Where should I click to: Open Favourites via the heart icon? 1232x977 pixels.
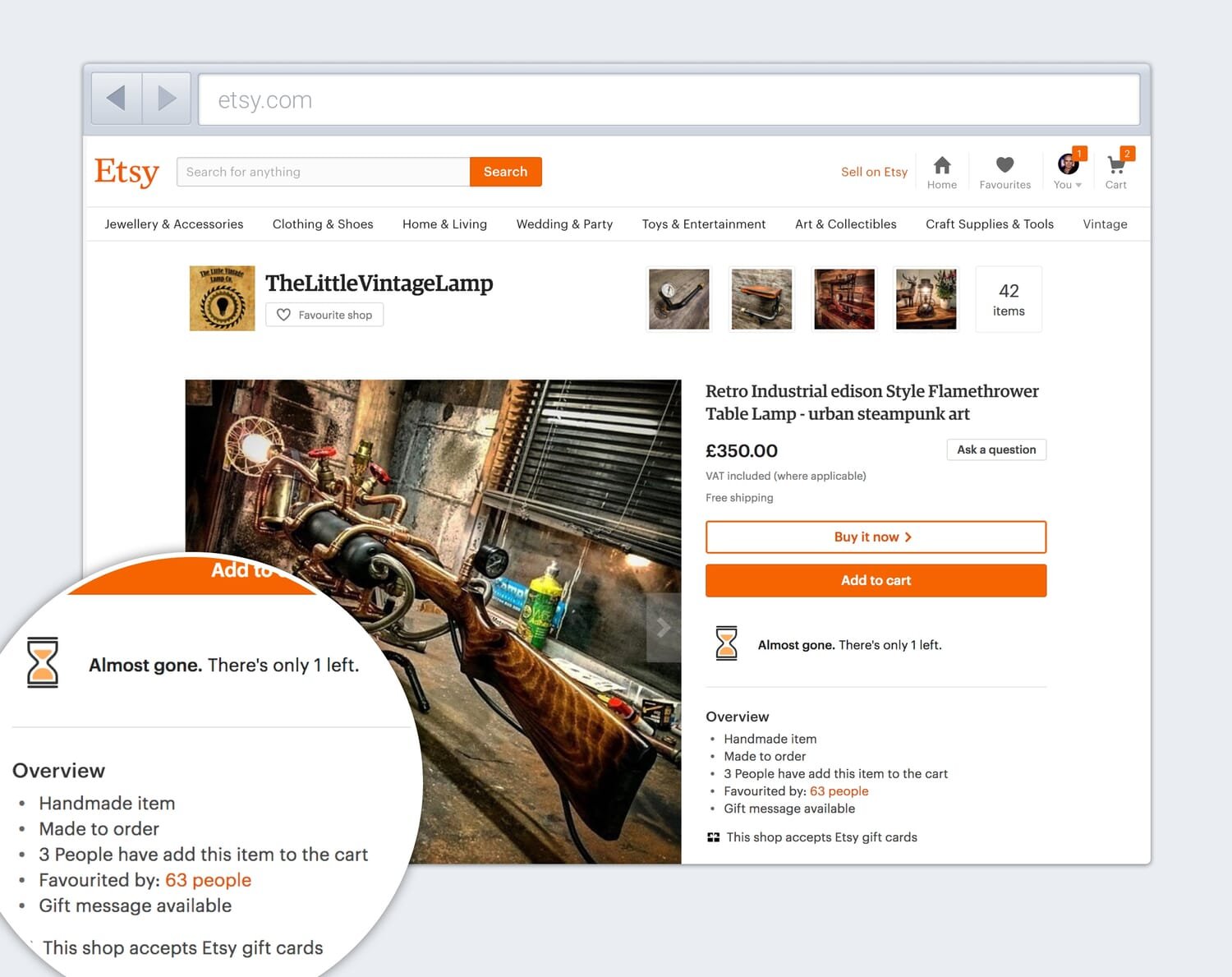click(x=1004, y=170)
